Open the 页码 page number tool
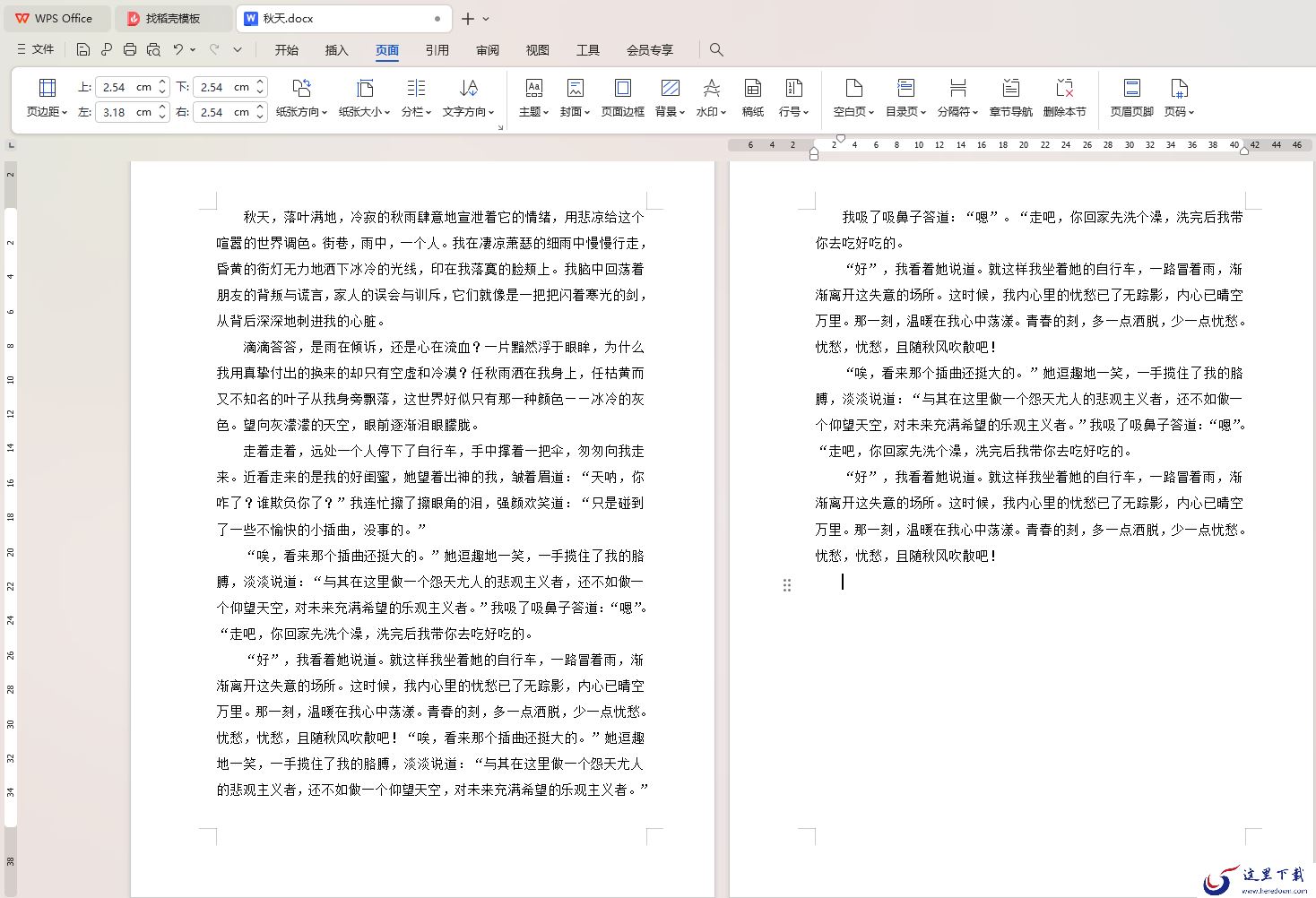This screenshot has height=898, width=1316. point(1179,98)
